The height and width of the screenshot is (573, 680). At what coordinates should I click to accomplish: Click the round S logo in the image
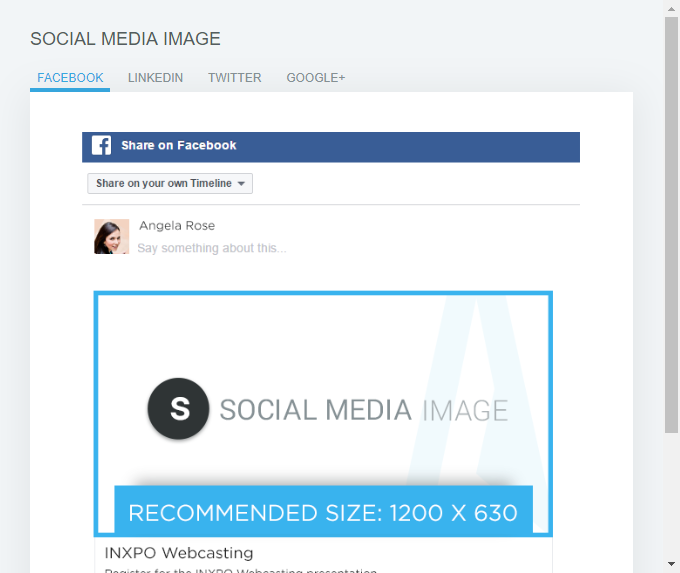click(179, 409)
